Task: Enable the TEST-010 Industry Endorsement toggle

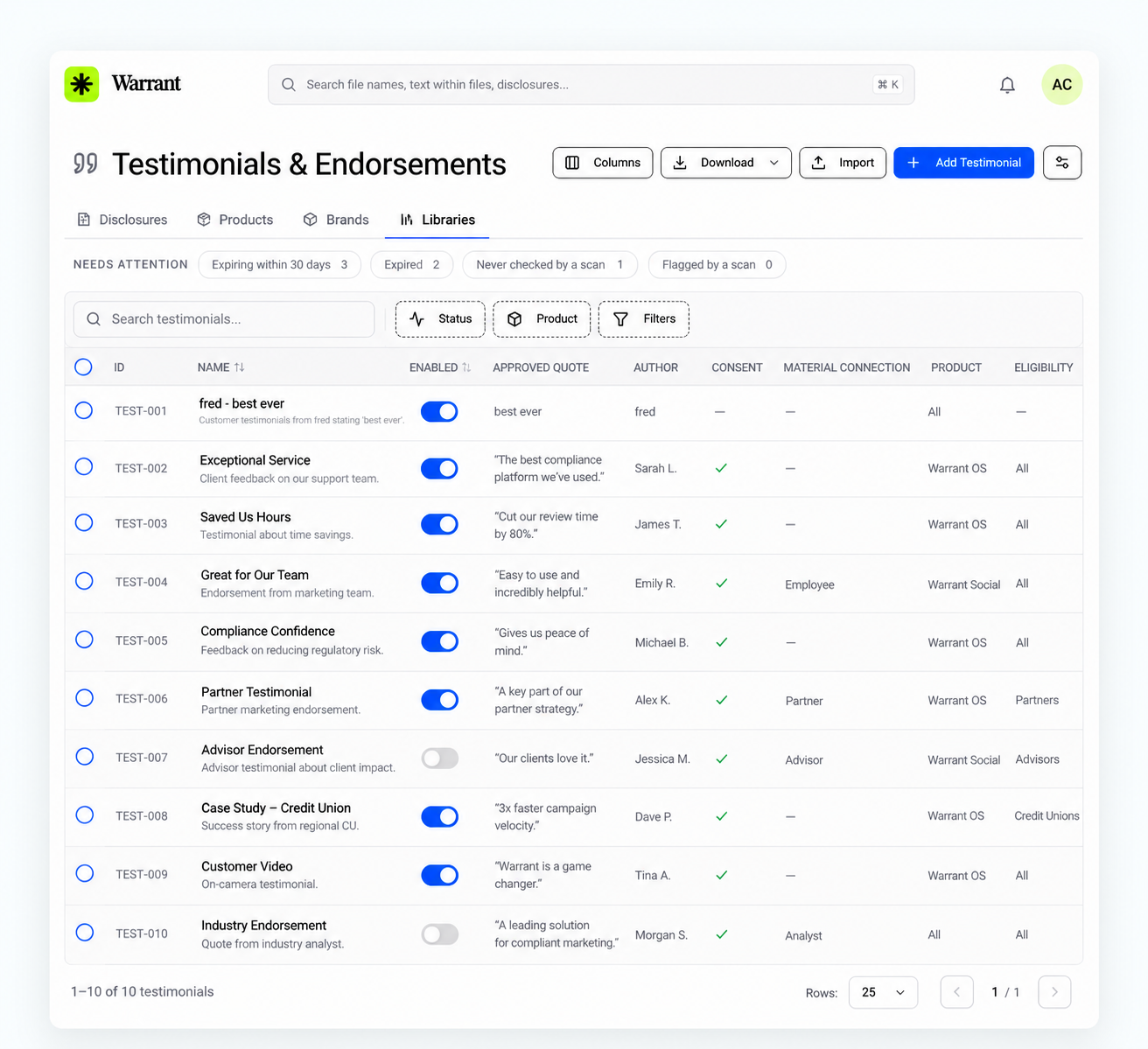Action: pos(439,934)
